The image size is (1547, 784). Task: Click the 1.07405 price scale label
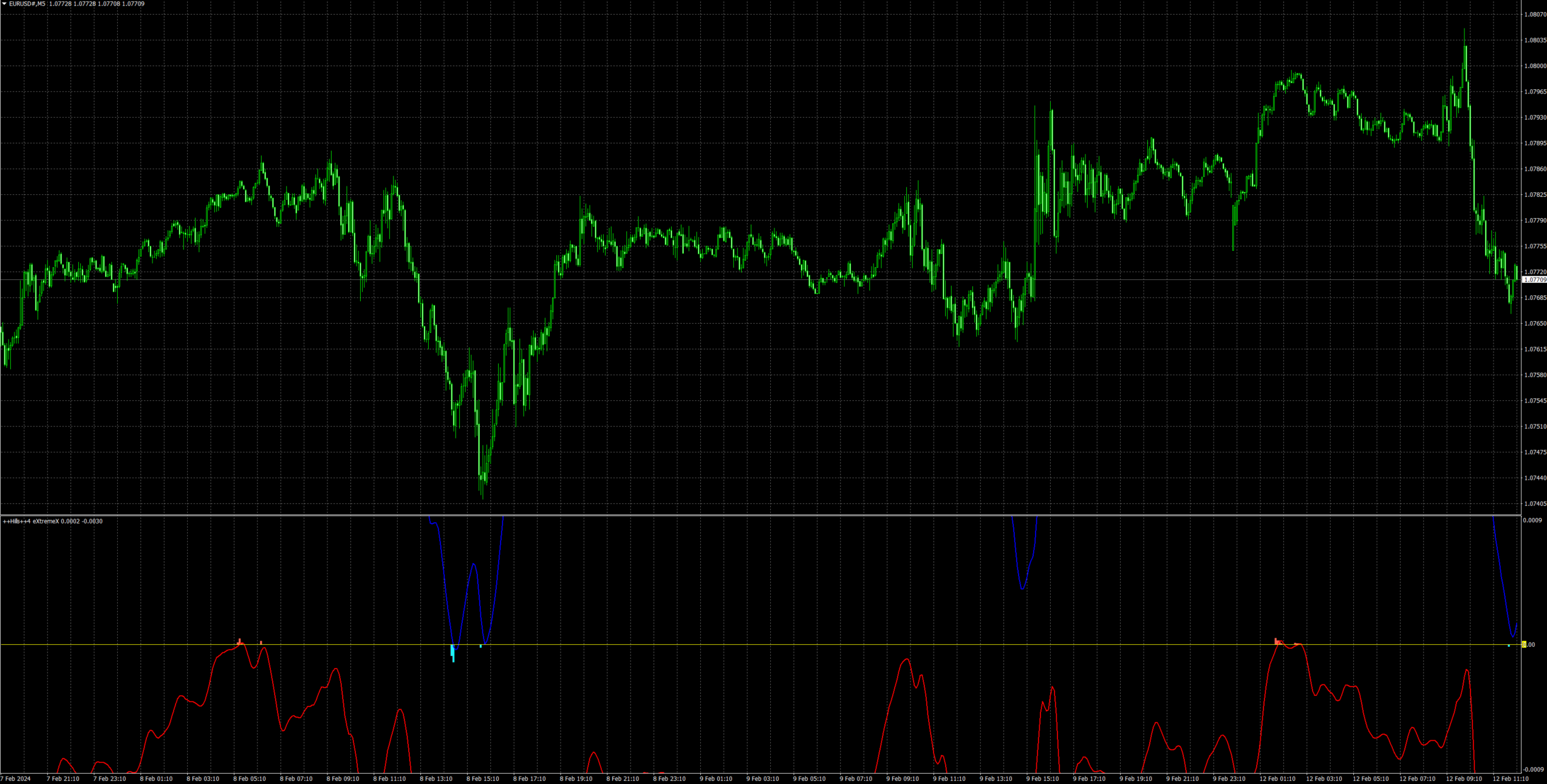pos(1535,504)
